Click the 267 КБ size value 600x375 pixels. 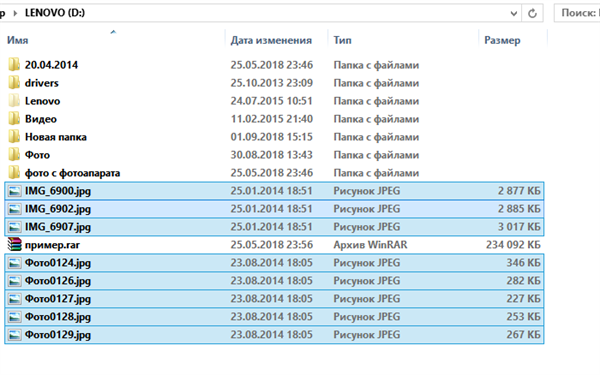pyautogui.click(x=523, y=334)
